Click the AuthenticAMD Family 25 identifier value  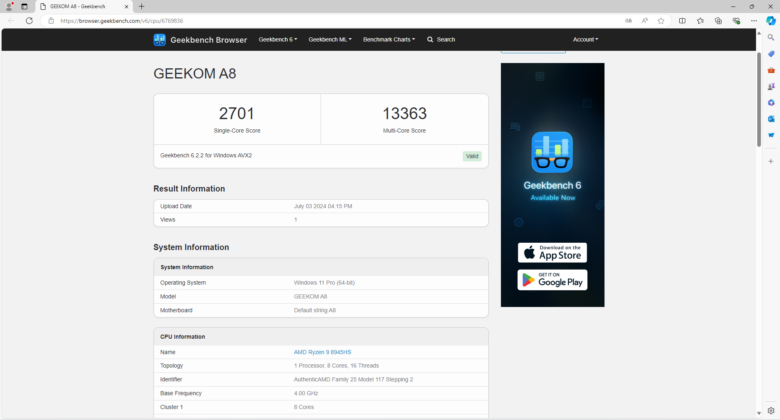click(353, 379)
